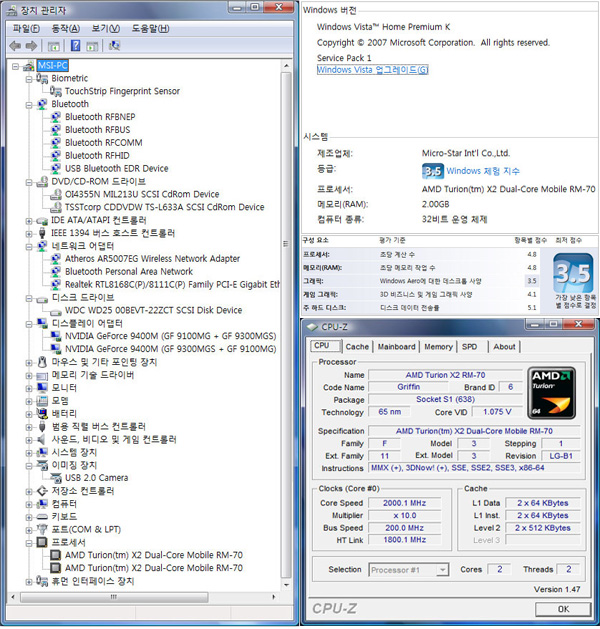Click the Bluetooth category icon
Image resolution: width=600 pixels, height=629 pixels.
(x=42, y=104)
